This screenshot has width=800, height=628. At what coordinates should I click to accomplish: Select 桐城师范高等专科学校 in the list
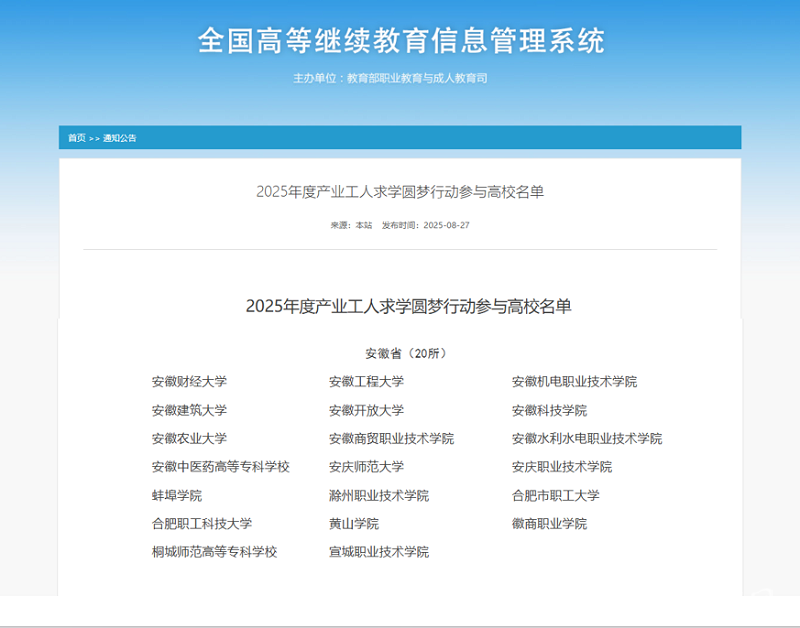[x=214, y=552]
